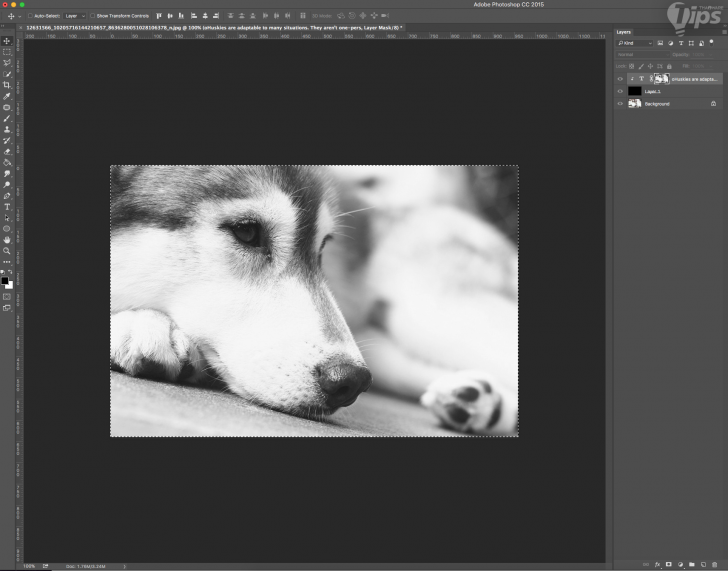The image size is (728, 571).
Task: Close the open document tab
Action: (x=20, y=28)
